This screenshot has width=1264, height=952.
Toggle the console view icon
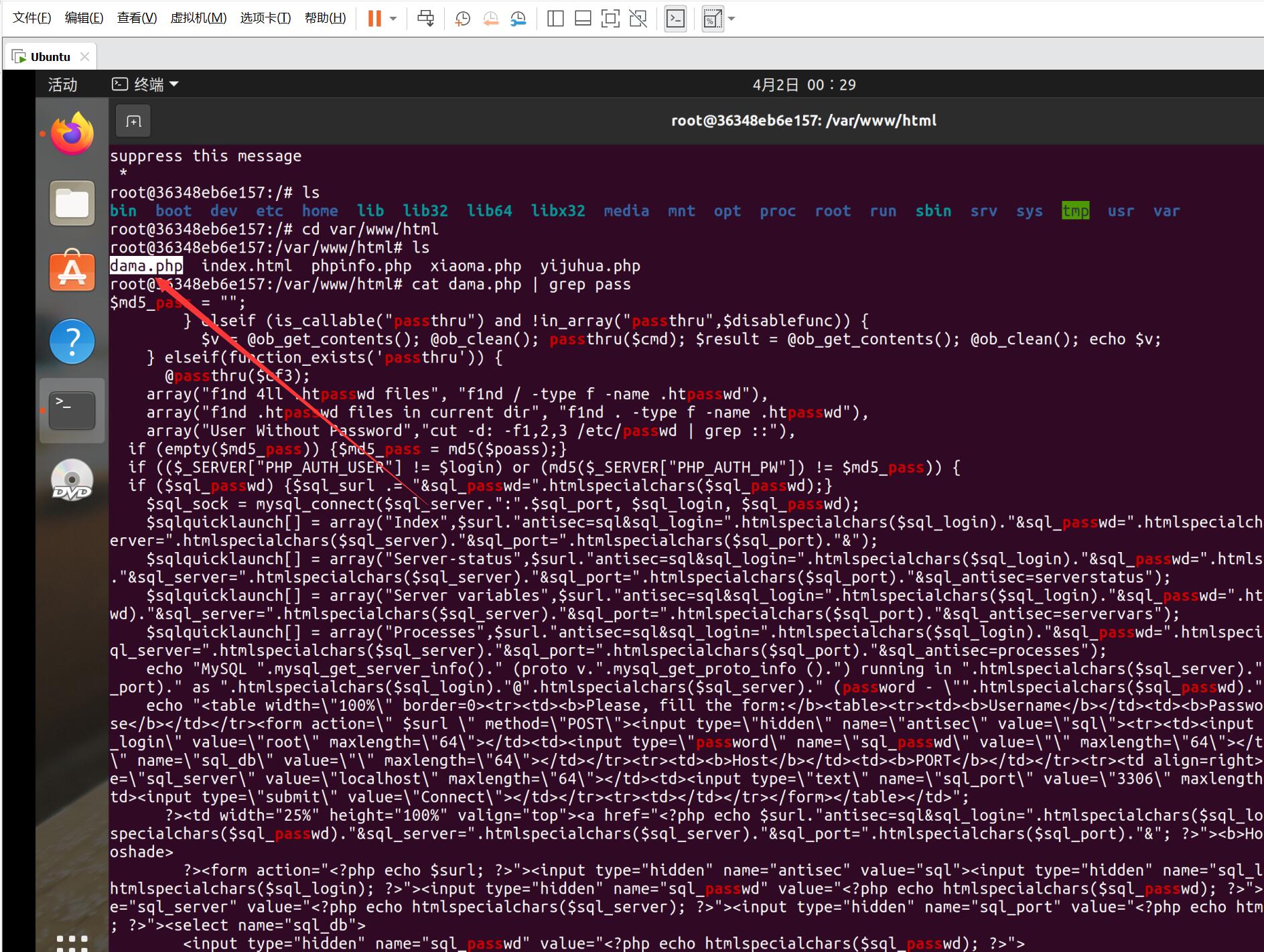[x=676, y=19]
